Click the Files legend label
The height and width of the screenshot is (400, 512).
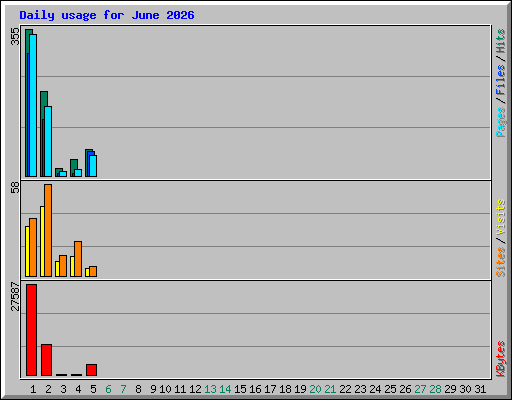500,80
